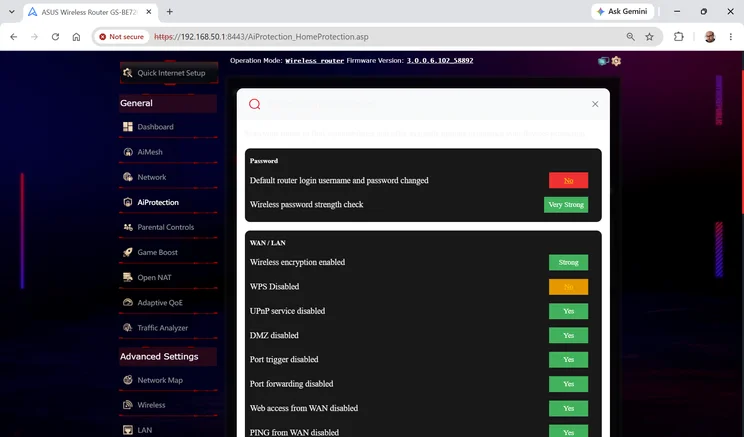Open Quick Internet Setup
The width and height of the screenshot is (744, 437).
coord(169,73)
